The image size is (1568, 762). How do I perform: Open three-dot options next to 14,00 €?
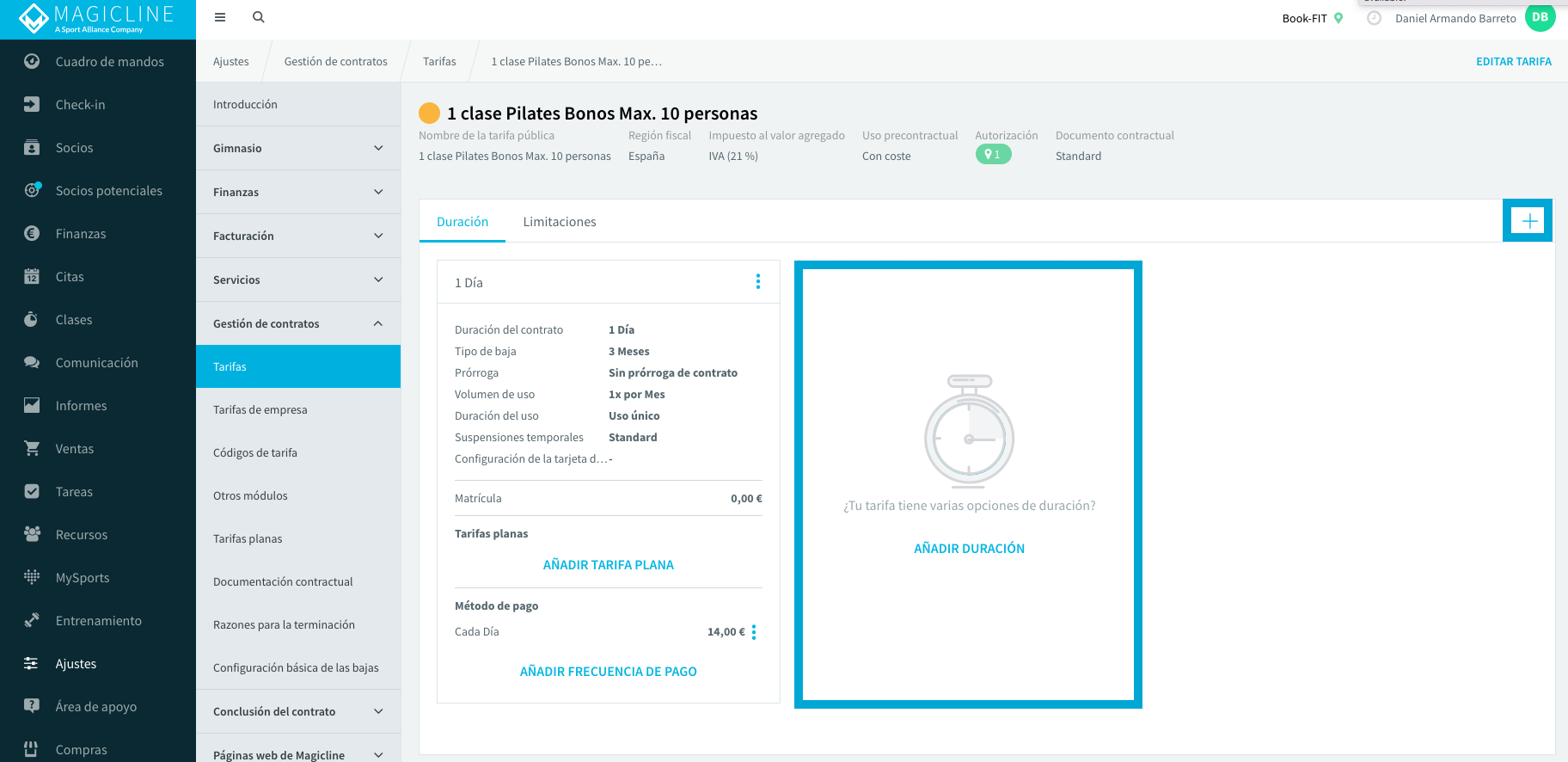(x=754, y=632)
